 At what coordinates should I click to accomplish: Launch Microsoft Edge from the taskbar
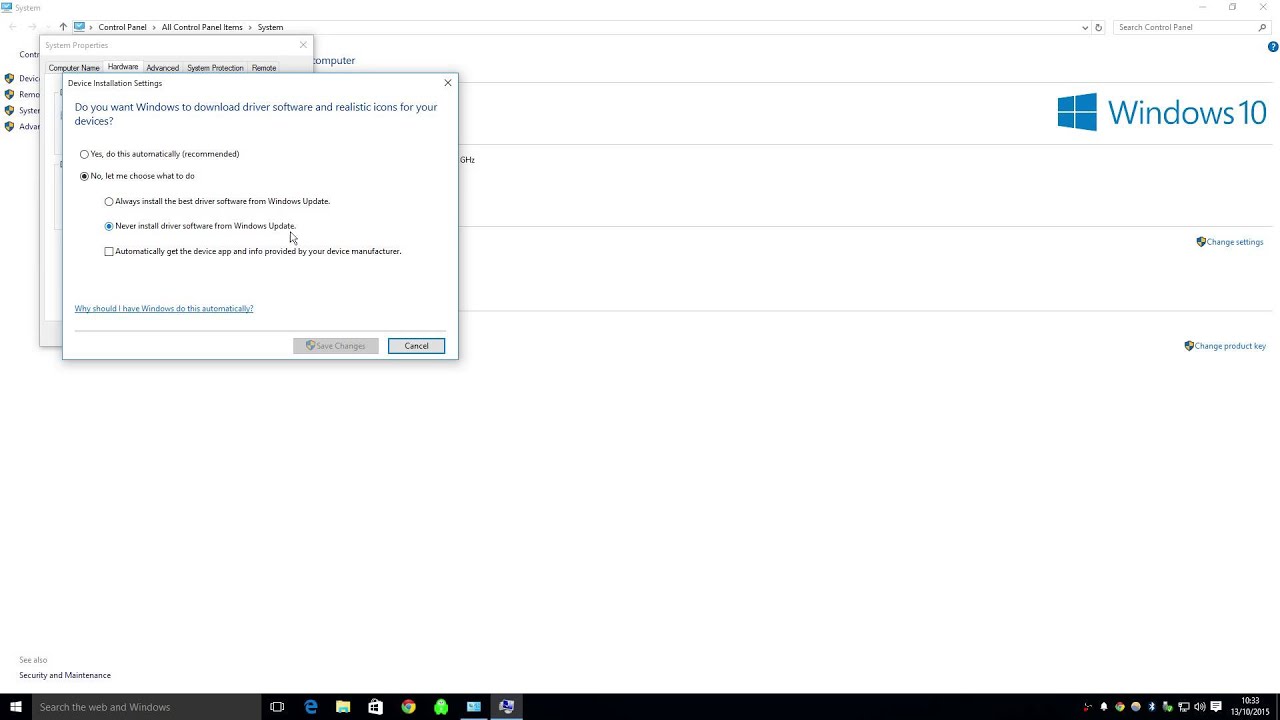pyautogui.click(x=311, y=707)
